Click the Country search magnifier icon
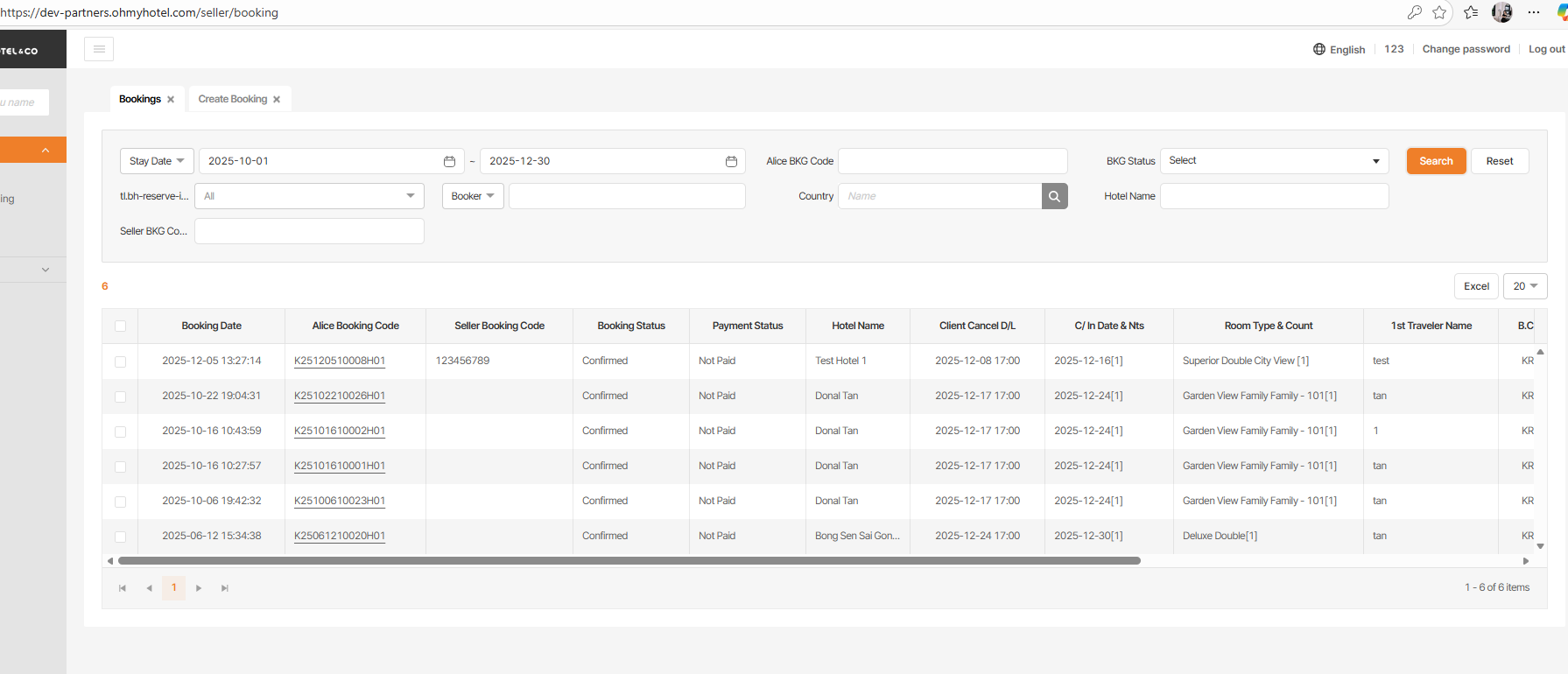This screenshot has width=1568, height=674. coord(1054,196)
